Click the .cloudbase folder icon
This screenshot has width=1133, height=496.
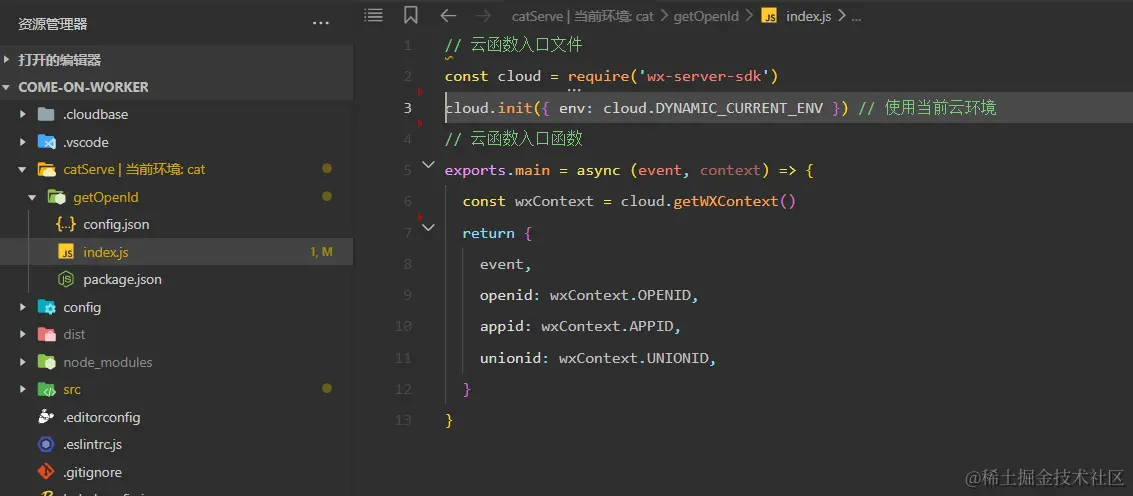pyautogui.click(x=46, y=114)
